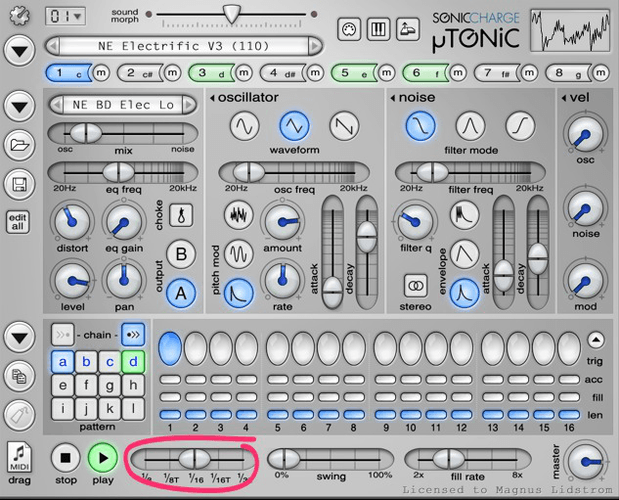Click the sound morph slider

[x=231, y=15]
